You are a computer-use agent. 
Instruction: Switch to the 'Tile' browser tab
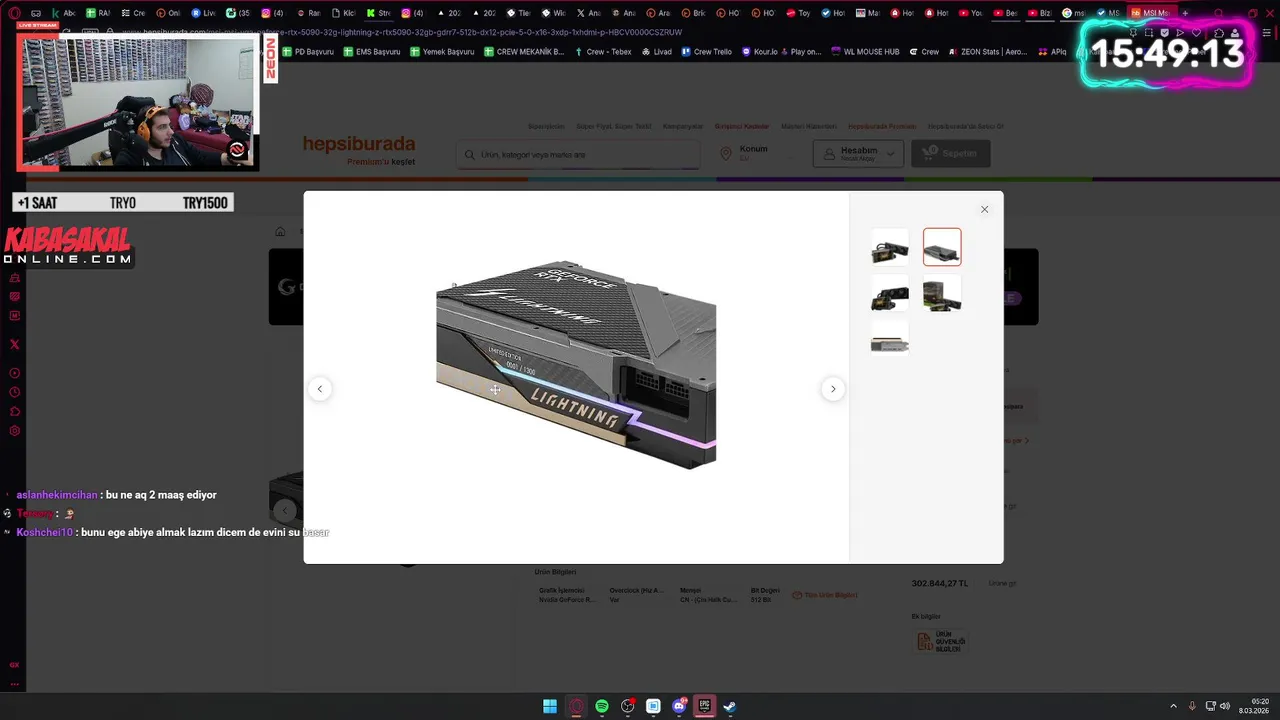pos(518,13)
